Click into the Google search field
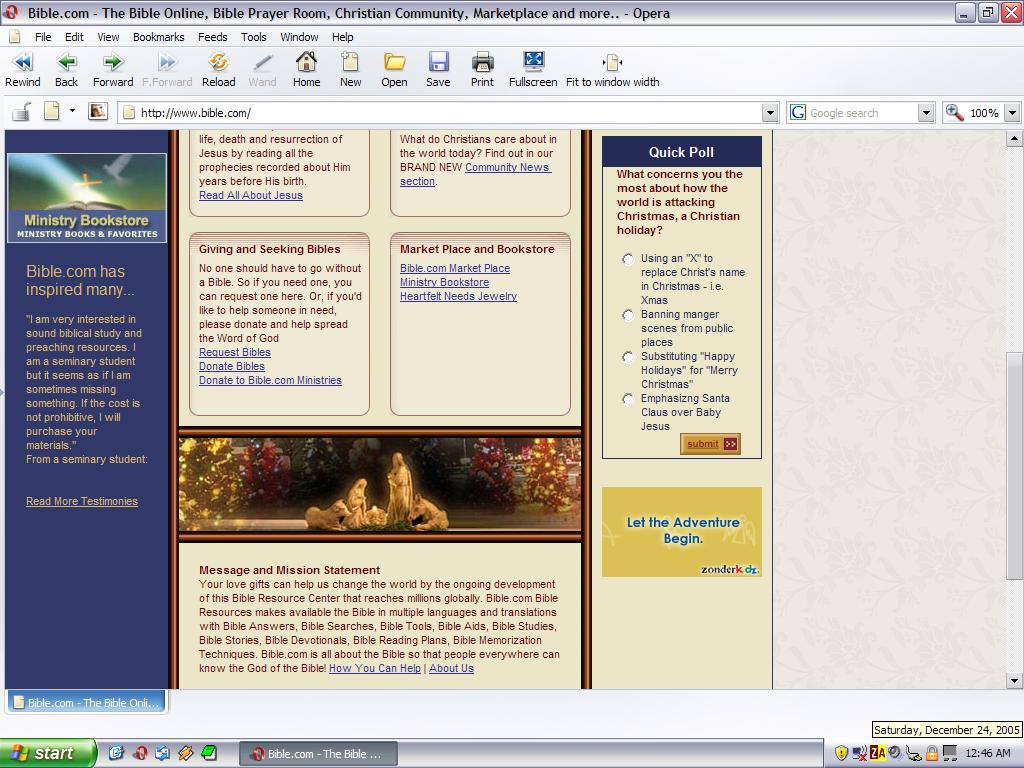Screen dimensions: 1024x768 pyautogui.click(x=861, y=113)
